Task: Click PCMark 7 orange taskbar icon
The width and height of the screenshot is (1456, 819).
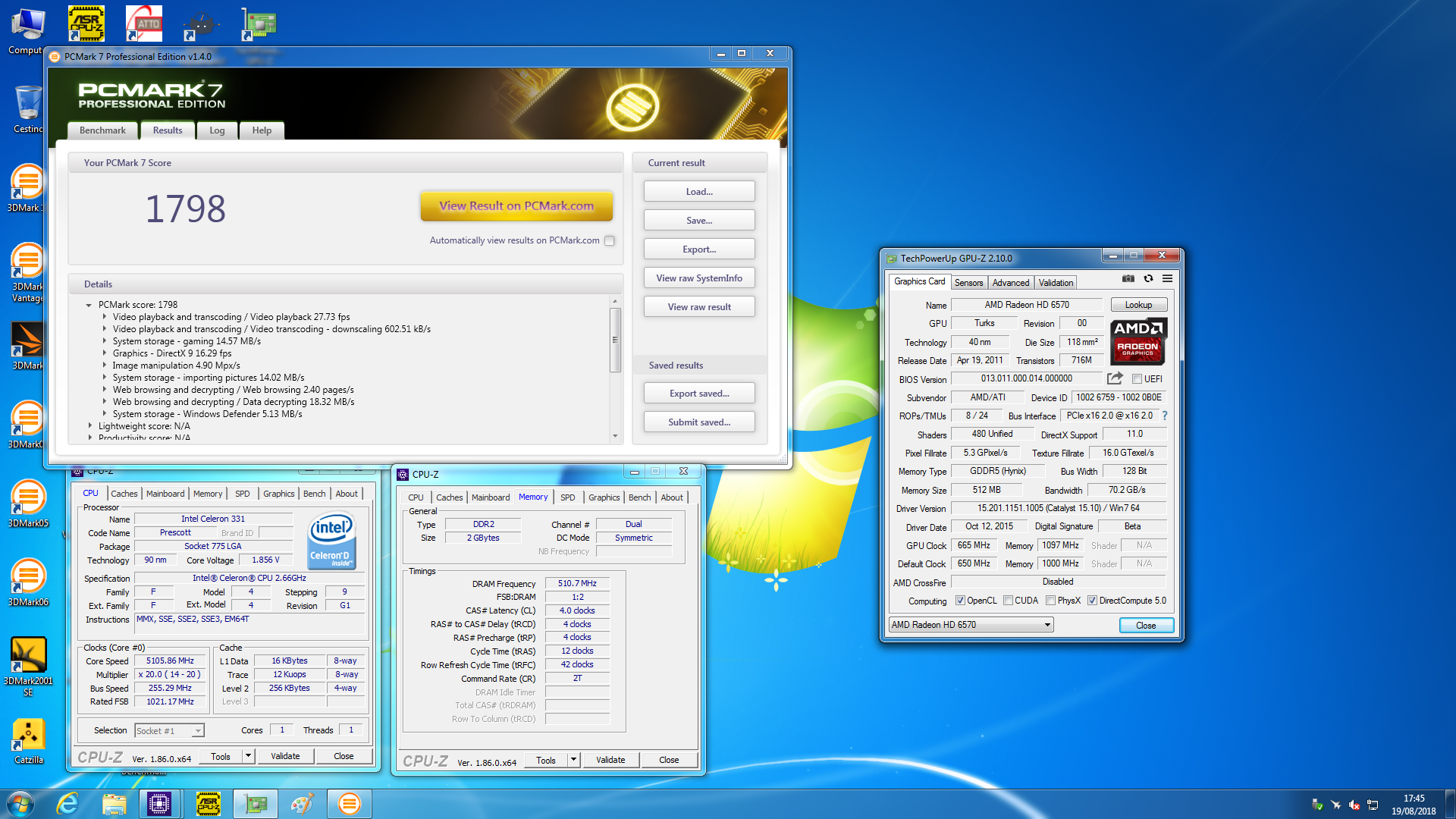Action: click(350, 804)
